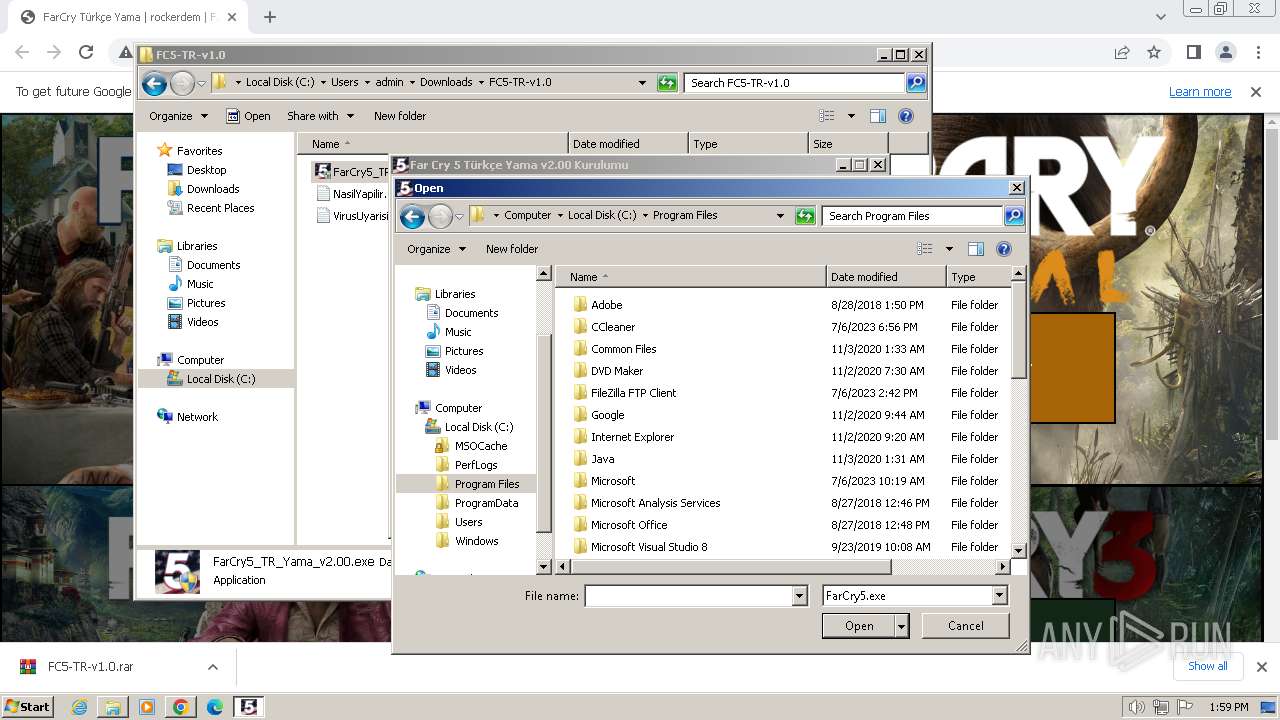The height and width of the screenshot is (720, 1280).
Task: Select the Internet Explorer folder
Action: point(632,437)
